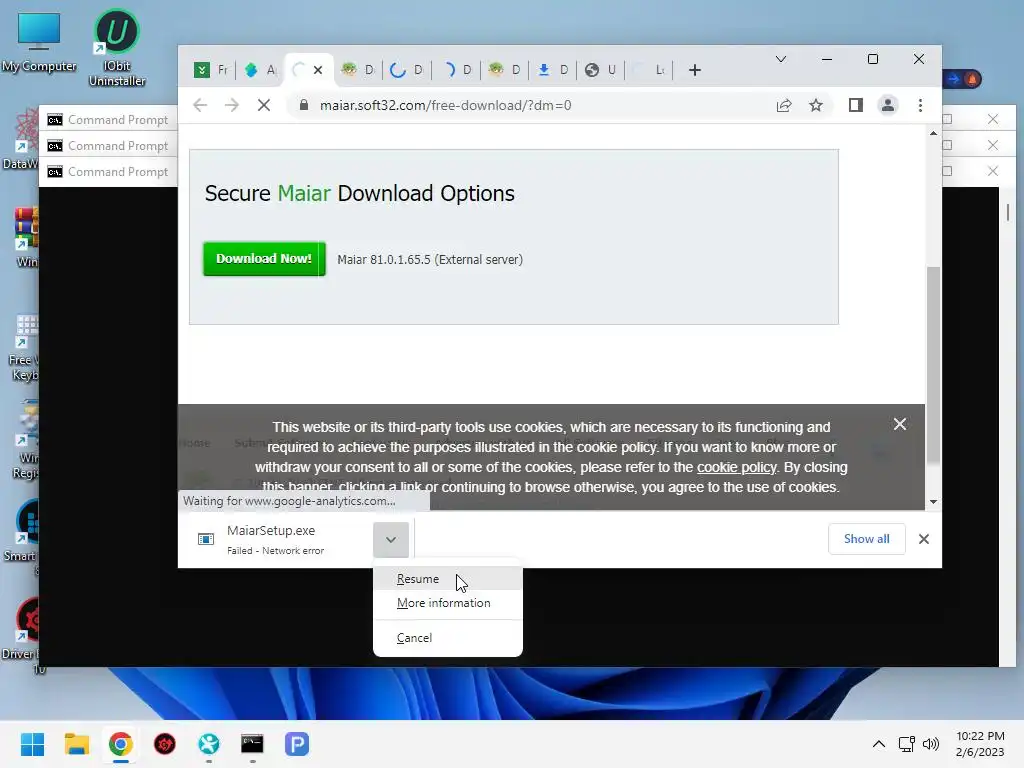Screen dimensions: 1024x768
Task: Open volume control tray icon
Action: [931, 744]
